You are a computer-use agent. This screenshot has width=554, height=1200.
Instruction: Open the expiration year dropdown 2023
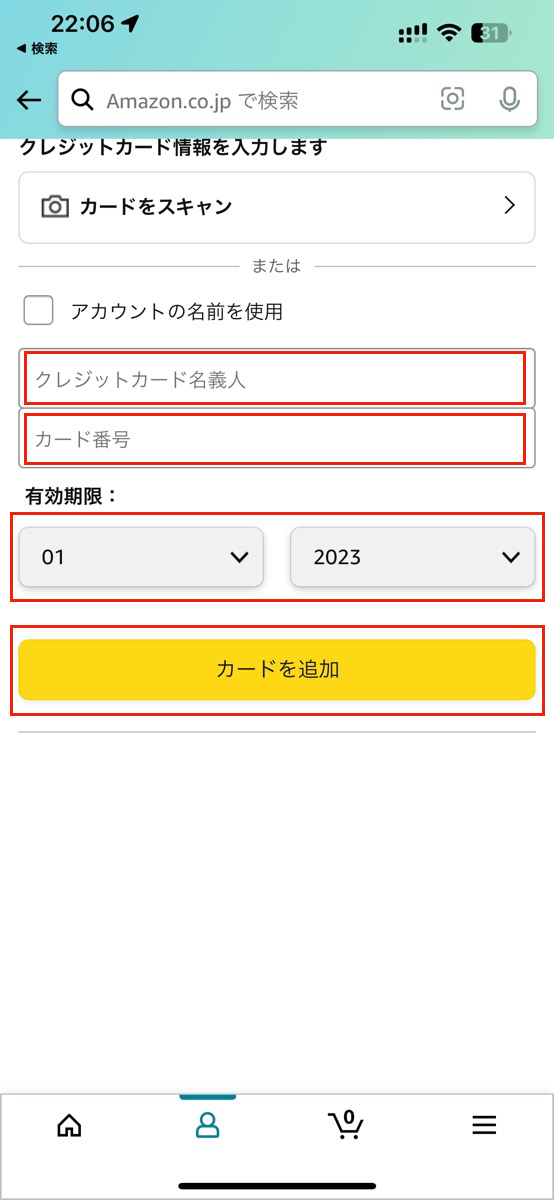pos(413,557)
